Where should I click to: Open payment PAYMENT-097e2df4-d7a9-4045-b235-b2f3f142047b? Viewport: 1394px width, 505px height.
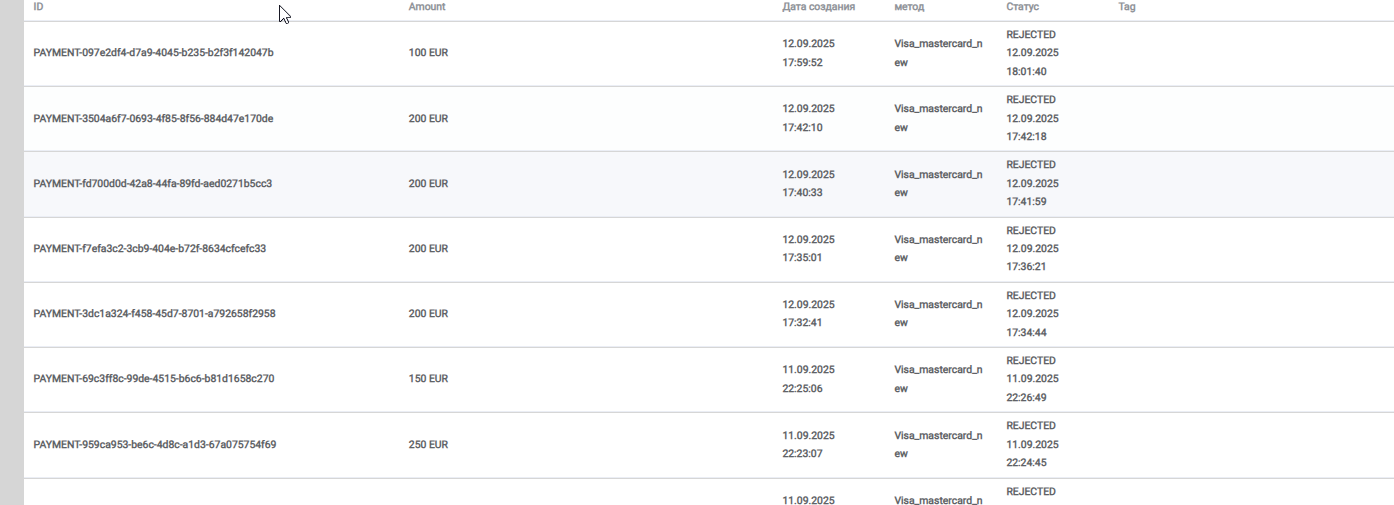point(153,53)
